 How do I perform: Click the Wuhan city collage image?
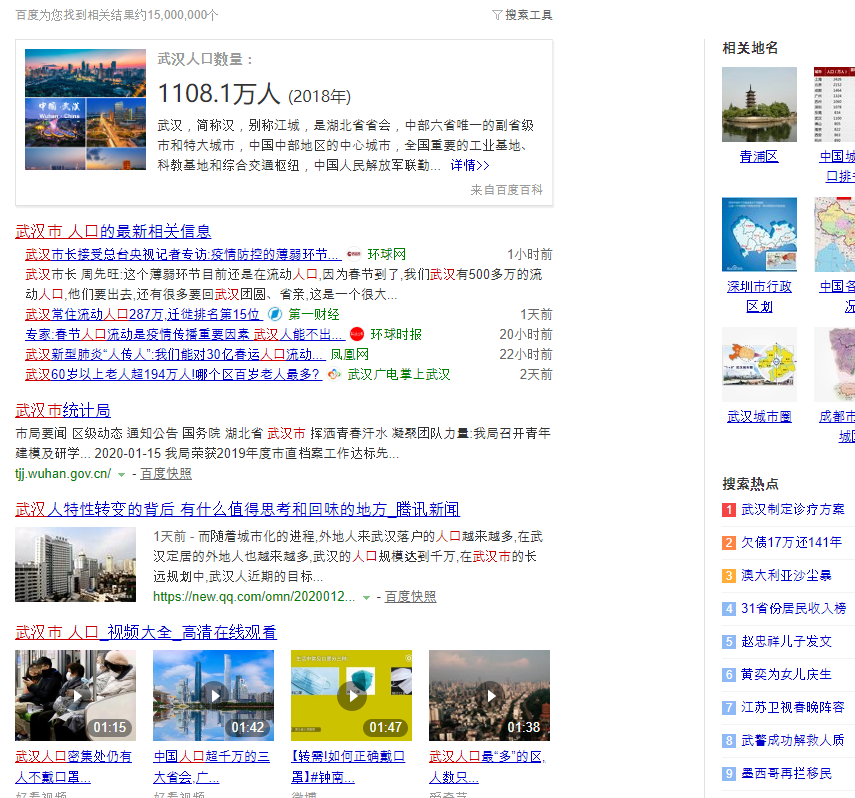tap(86, 110)
